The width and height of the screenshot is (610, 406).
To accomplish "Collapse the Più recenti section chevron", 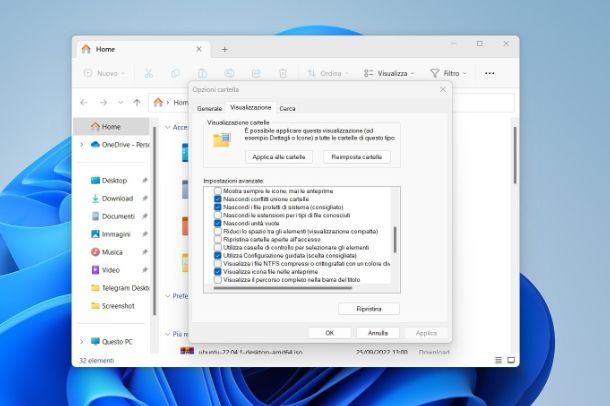I will pos(168,334).
